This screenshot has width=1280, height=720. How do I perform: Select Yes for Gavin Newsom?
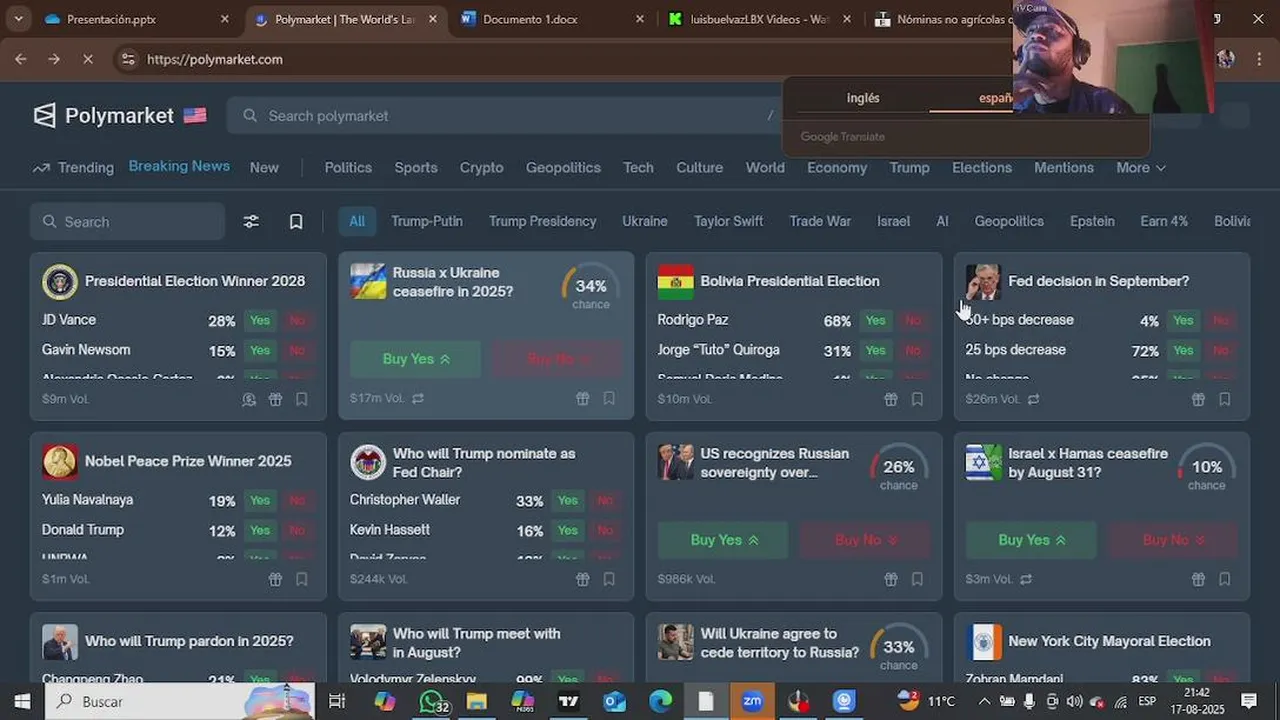pos(260,351)
